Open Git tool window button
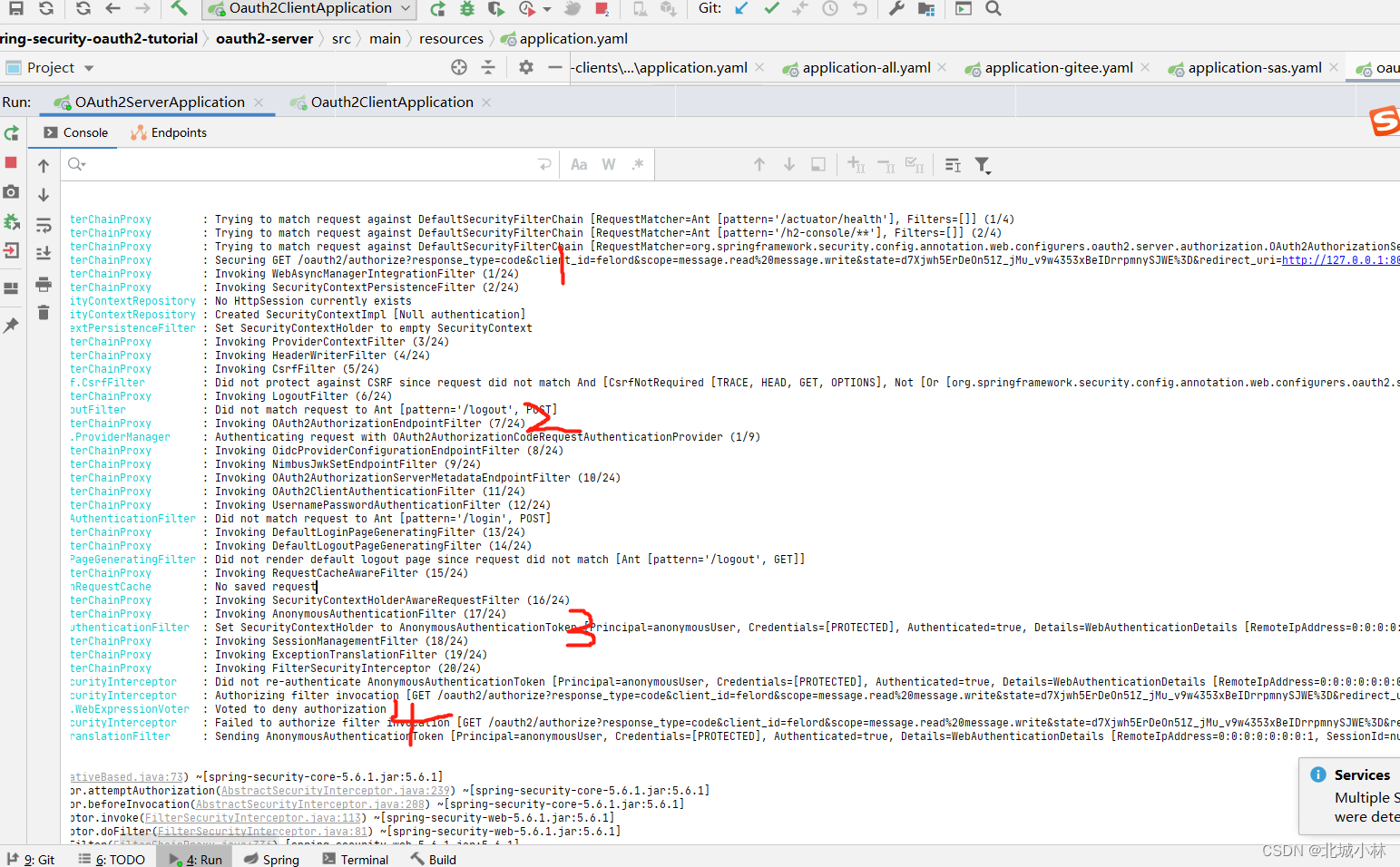1400x867 pixels. [31, 859]
